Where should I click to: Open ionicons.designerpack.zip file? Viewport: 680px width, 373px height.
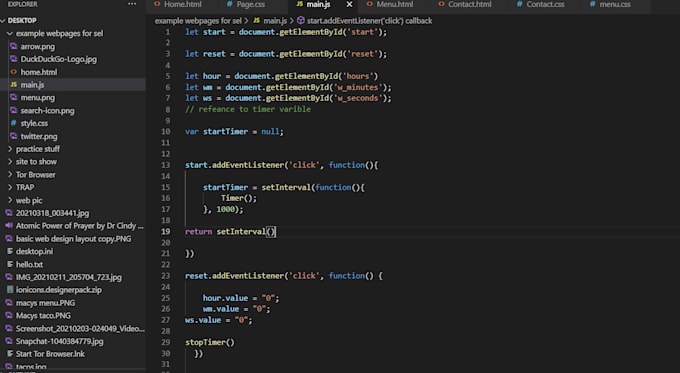pos(59,290)
